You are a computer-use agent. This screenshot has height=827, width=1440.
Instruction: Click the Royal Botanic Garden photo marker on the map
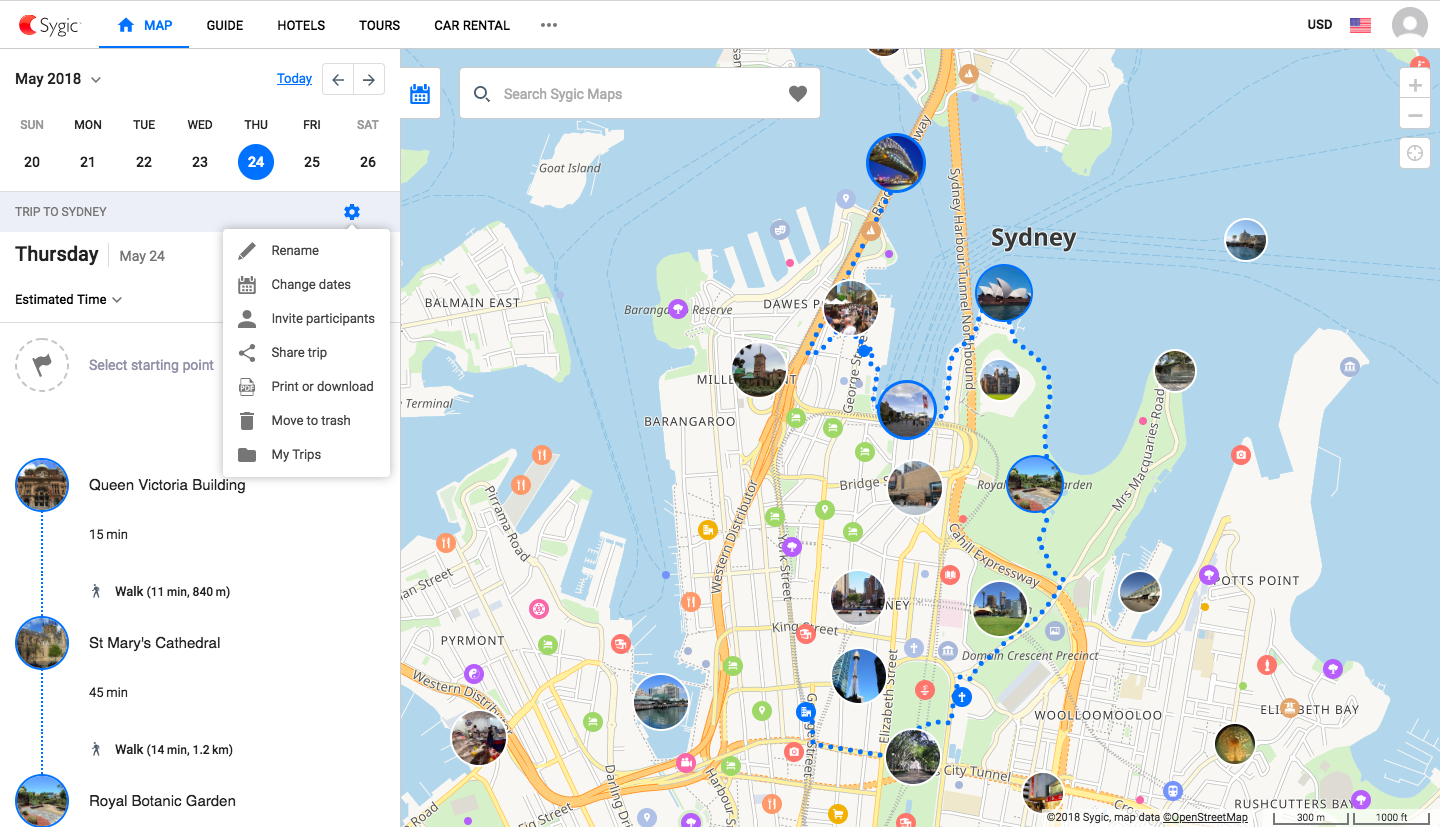1034,484
